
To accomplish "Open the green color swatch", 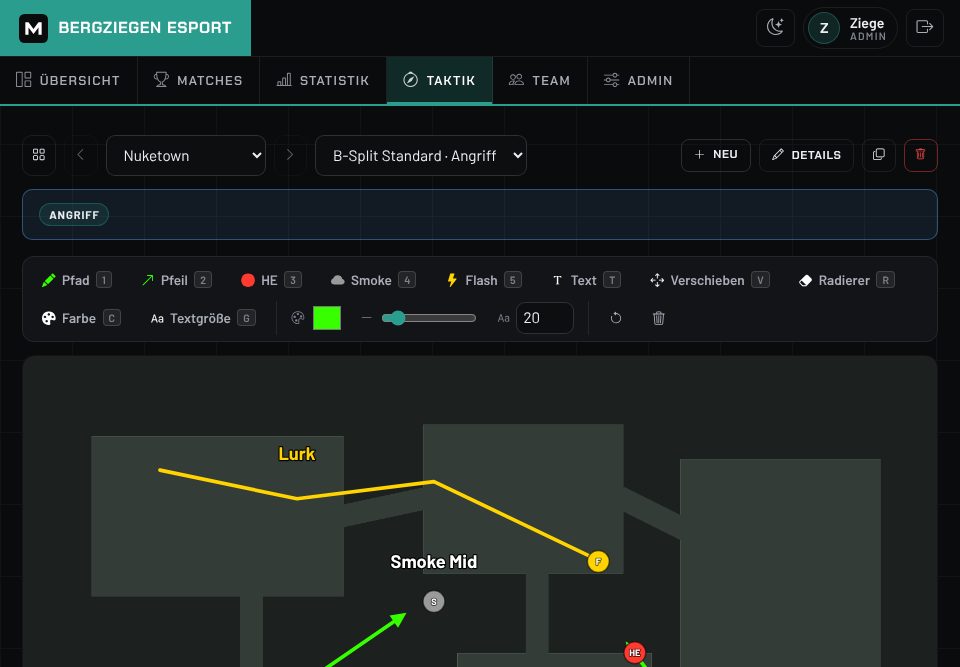I will click(x=327, y=318).
